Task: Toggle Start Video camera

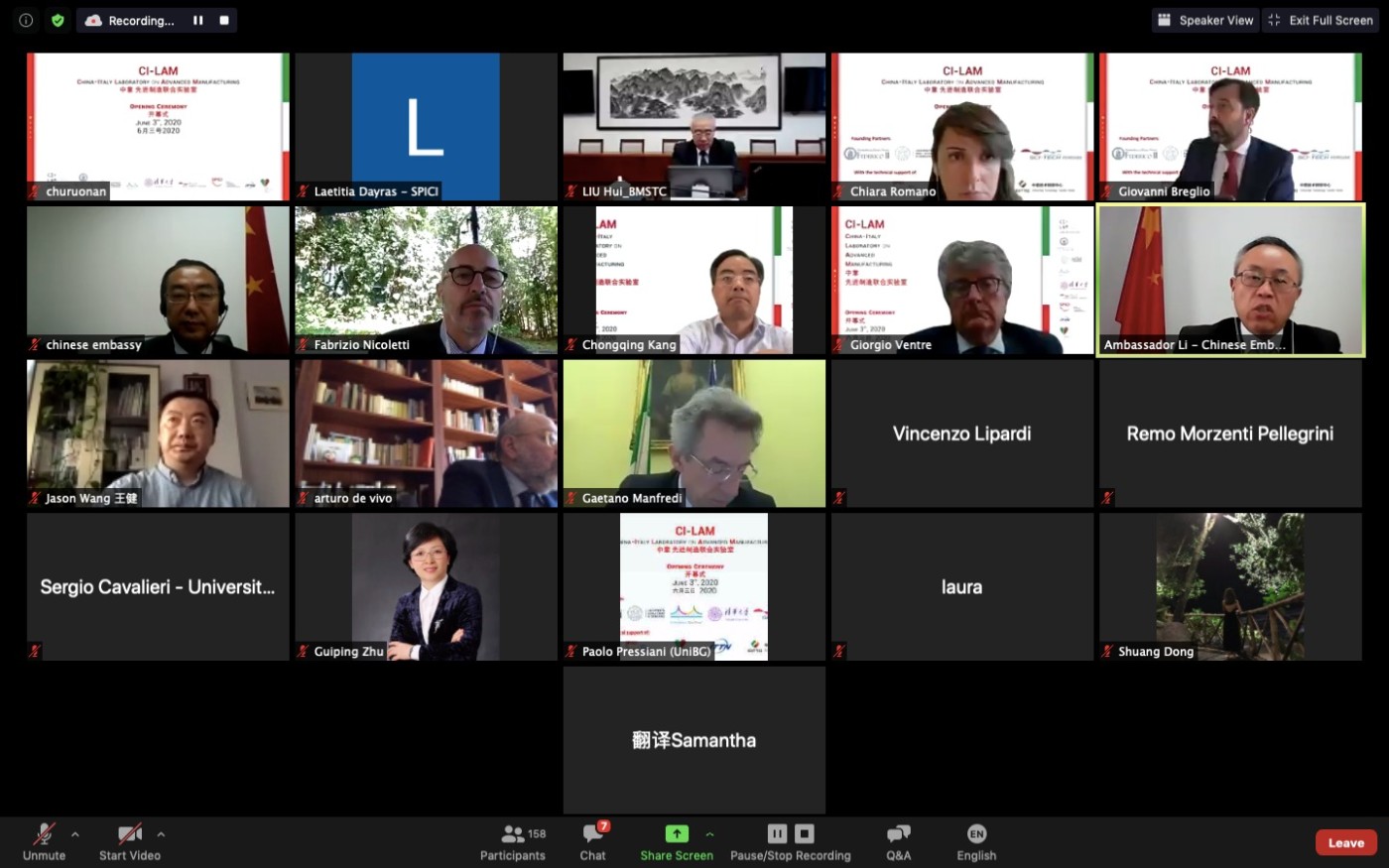Action: point(129,842)
